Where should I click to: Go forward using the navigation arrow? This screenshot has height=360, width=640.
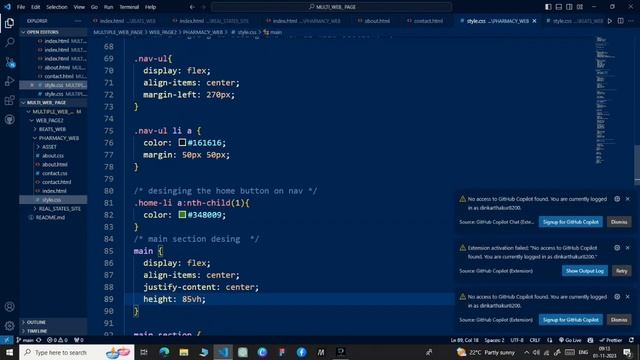[204, 7]
